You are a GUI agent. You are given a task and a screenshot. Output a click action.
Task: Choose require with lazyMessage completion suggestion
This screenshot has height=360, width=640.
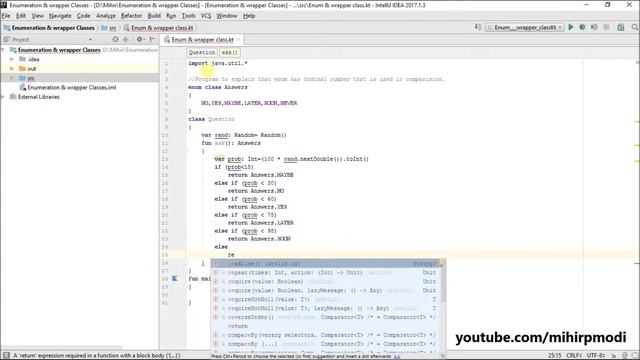(x=326, y=290)
